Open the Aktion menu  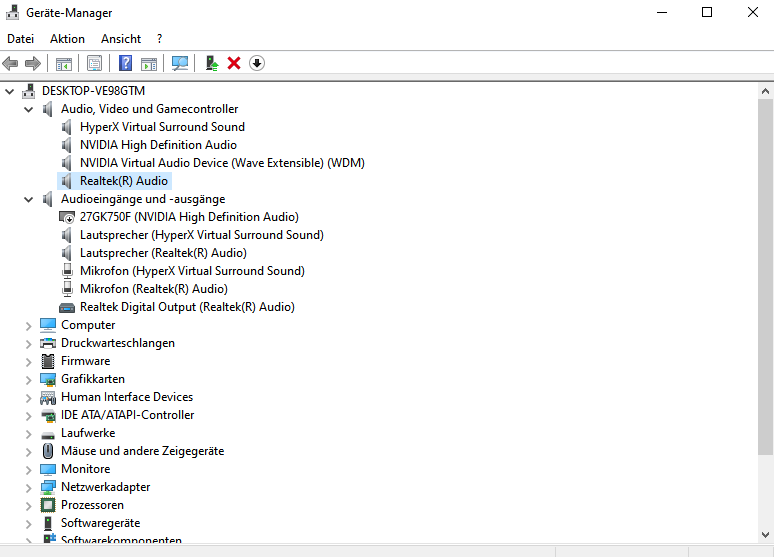click(67, 39)
